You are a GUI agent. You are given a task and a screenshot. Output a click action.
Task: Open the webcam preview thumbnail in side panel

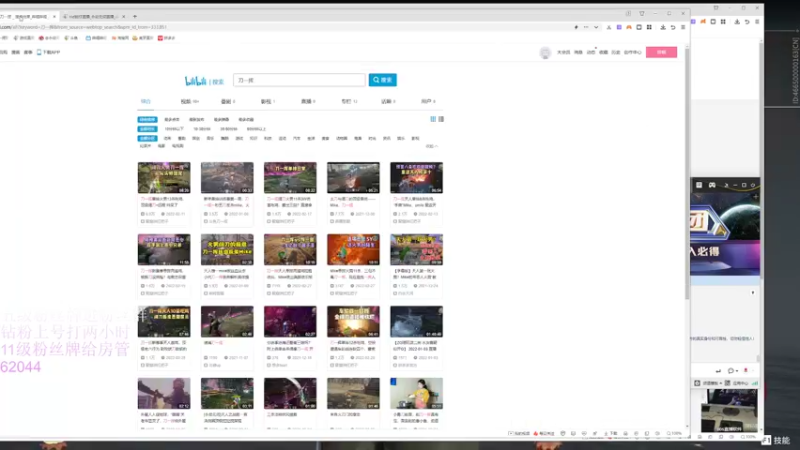pyautogui.click(x=729, y=410)
